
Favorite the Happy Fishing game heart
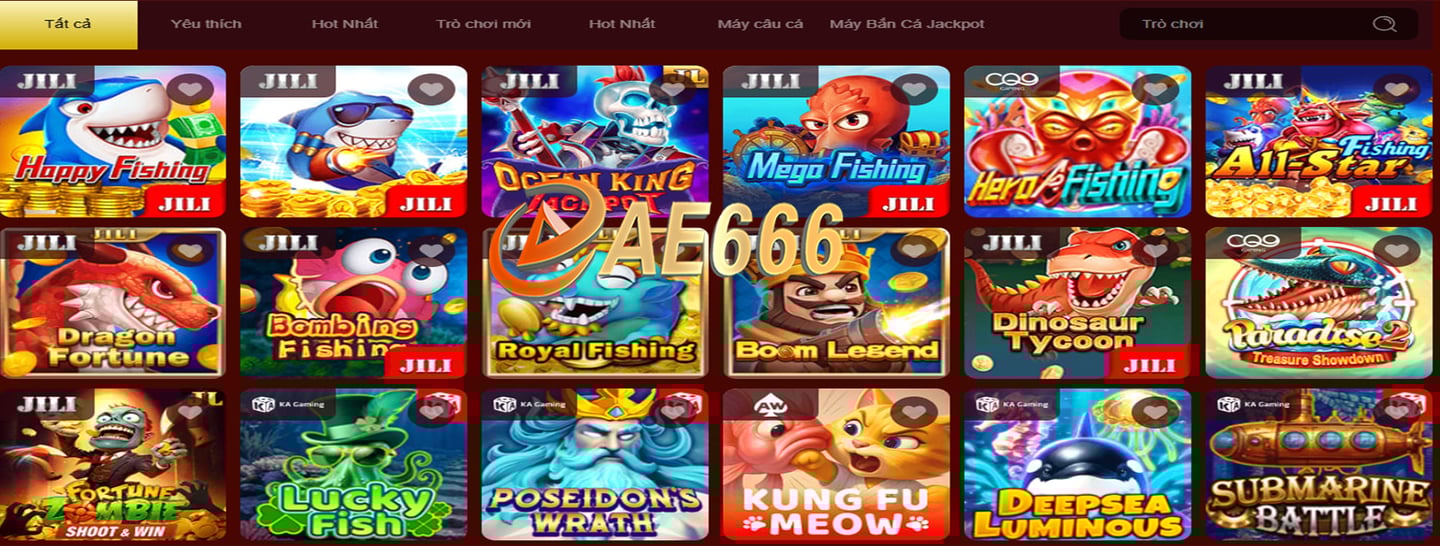(x=189, y=90)
